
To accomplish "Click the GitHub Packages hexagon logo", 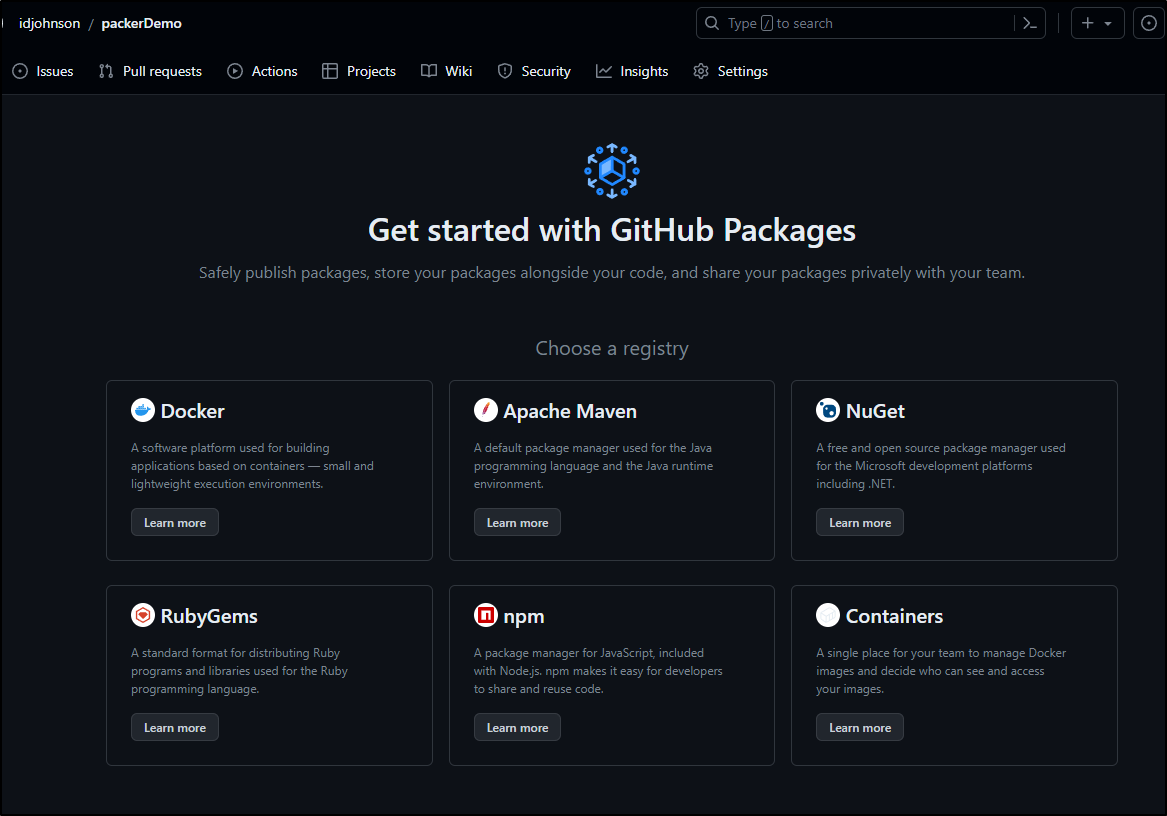I will (x=612, y=171).
